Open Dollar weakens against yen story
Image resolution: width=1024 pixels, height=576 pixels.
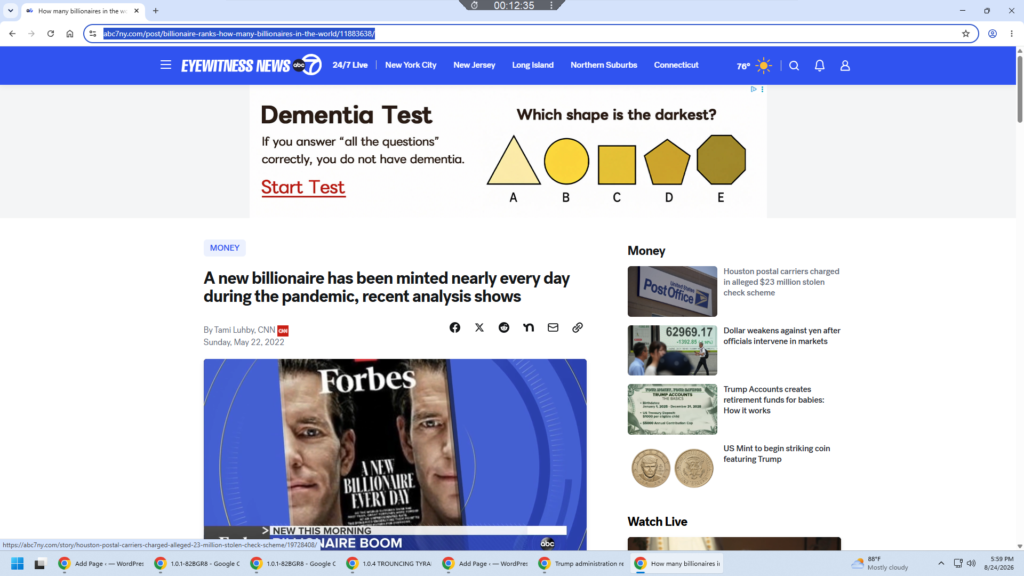[x=782, y=336]
